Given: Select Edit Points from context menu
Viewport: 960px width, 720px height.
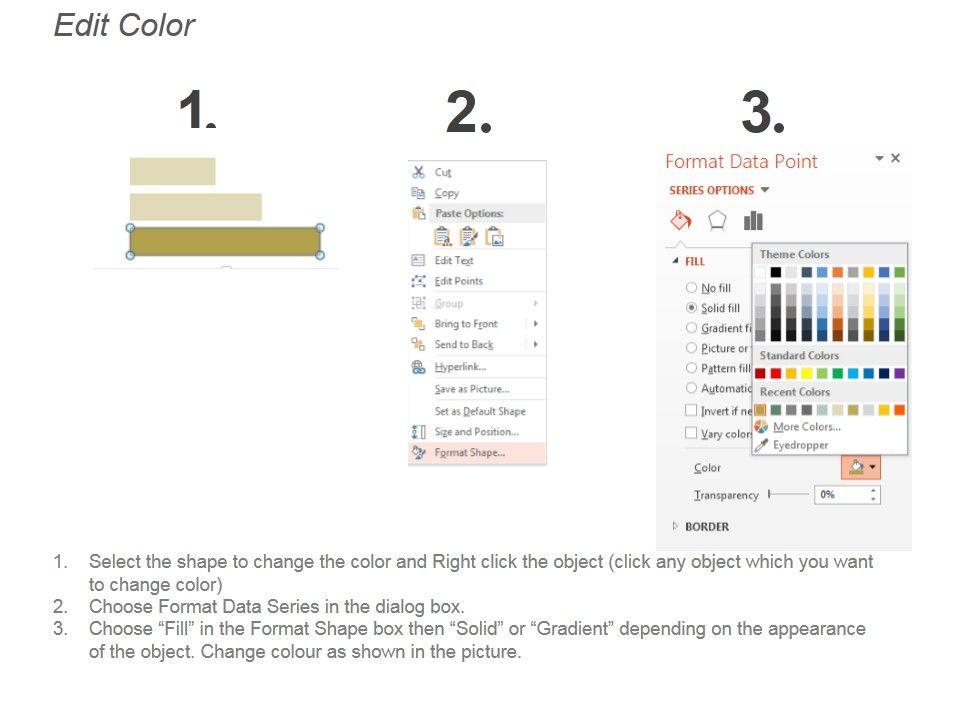Looking at the screenshot, I should (458, 281).
